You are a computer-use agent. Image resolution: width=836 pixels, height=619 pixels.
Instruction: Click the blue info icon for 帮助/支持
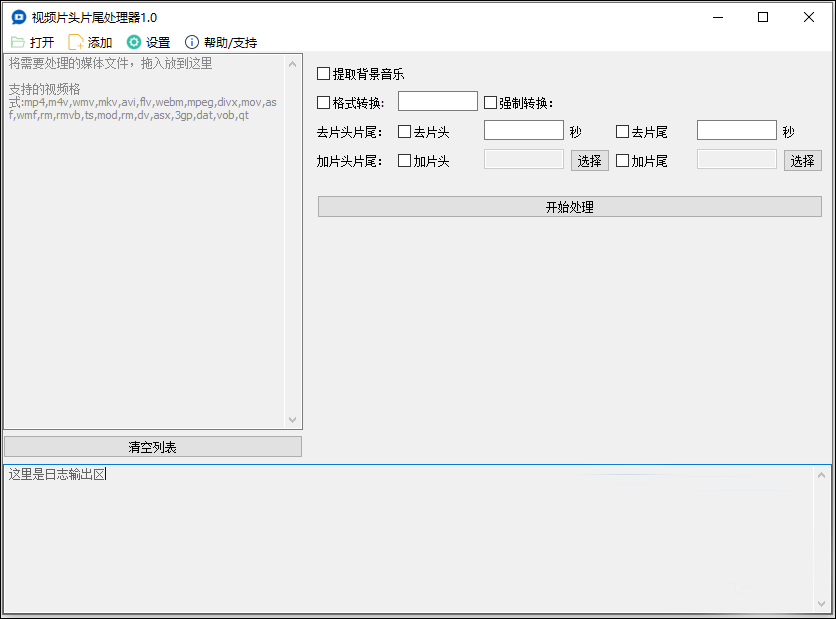[x=192, y=42]
